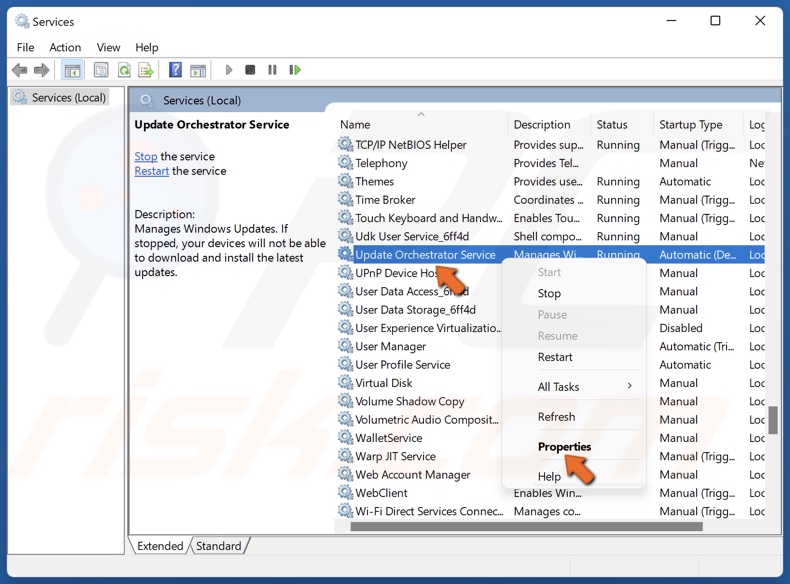This screenshot has height=584, width=790.
Task: Click the Back arrow toolbar icon
Action: pyautogui.click(x=19, y=70)
